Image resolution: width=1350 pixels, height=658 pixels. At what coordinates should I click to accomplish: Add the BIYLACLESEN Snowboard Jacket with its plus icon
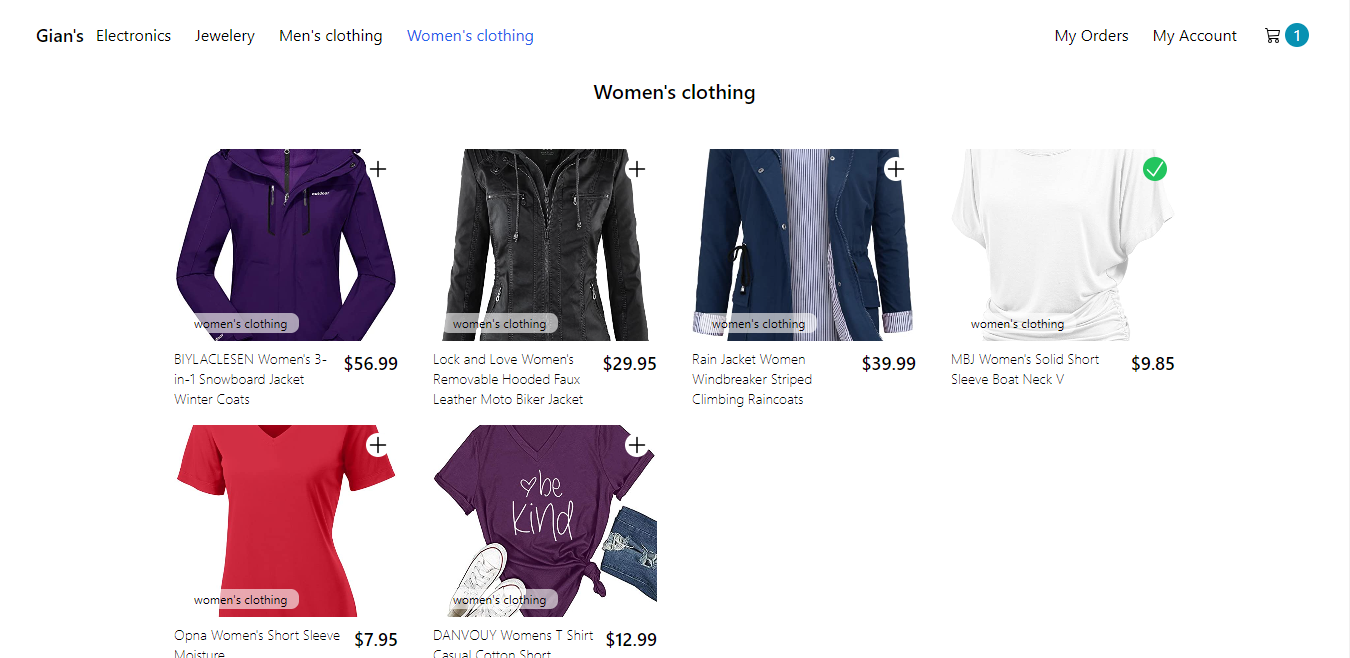(x=377, y=169)
